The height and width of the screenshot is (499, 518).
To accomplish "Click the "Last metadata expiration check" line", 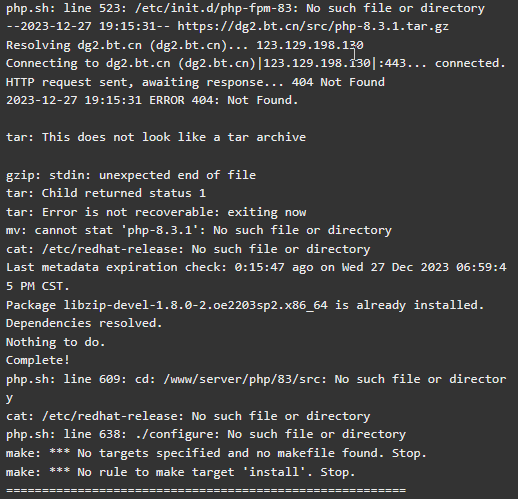I will 256,277.
